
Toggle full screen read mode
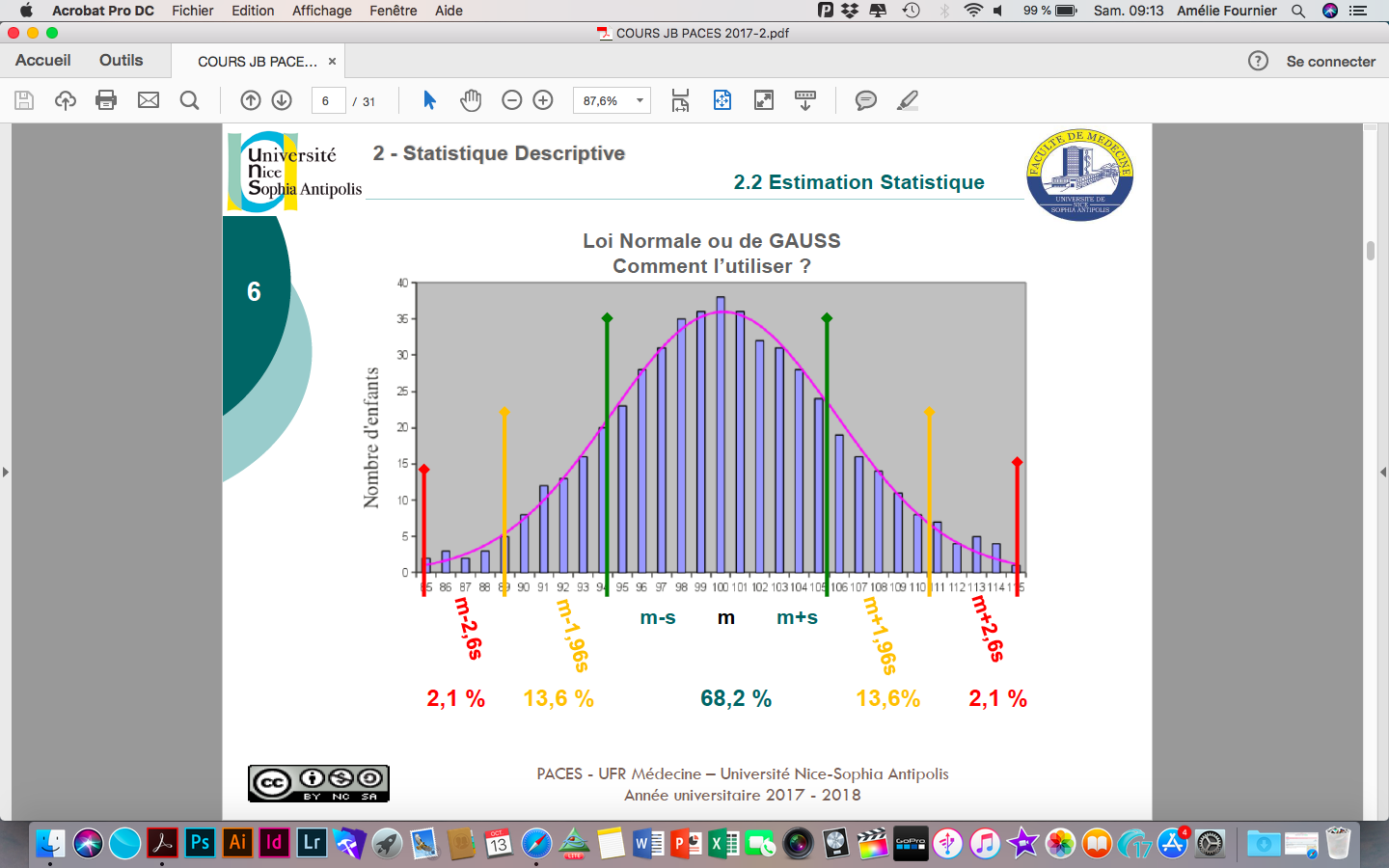[x=764, y=100]
